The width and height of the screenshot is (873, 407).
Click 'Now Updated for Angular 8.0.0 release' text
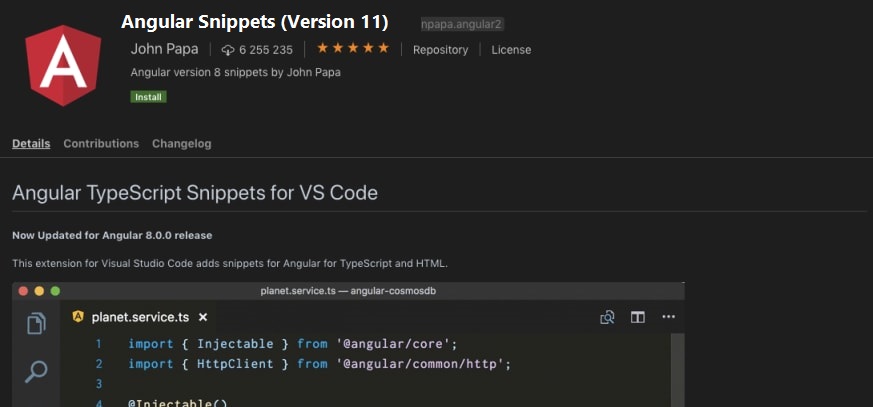pyautogui.click(x=112, y=236)
